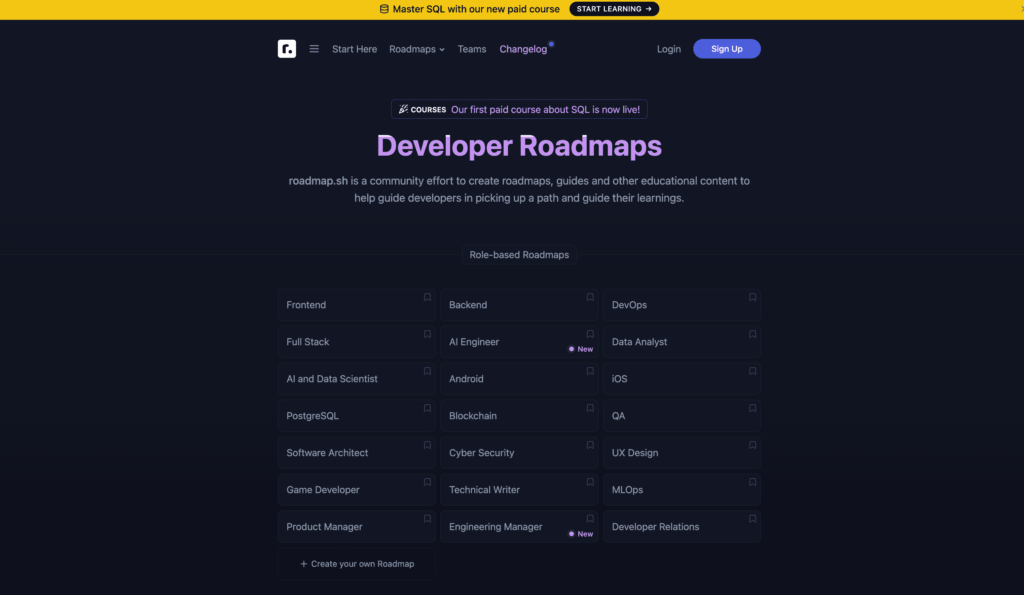
Task: Open the Backend roadmap
Action: 519,305
